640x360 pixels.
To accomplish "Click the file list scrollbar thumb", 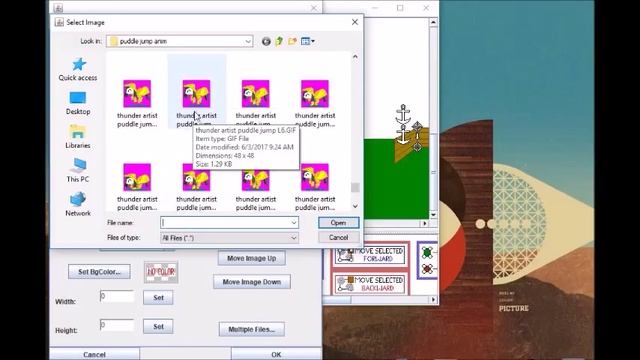I will pos(355,187).
